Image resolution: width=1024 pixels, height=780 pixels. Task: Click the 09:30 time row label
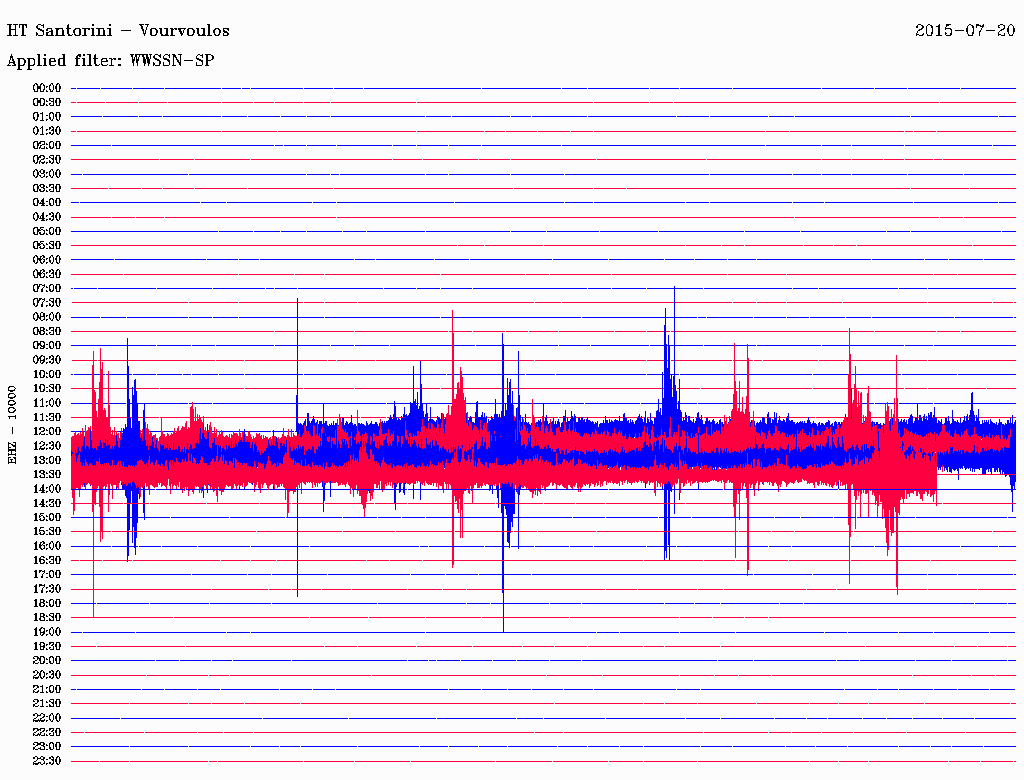(x=47, y=360)
